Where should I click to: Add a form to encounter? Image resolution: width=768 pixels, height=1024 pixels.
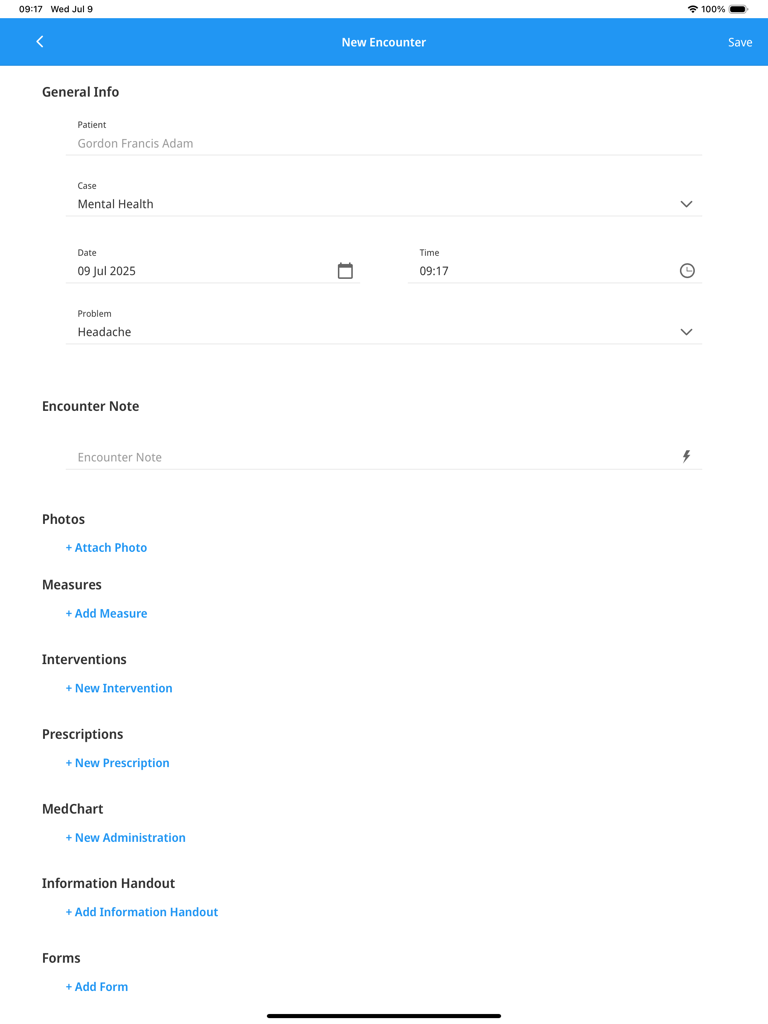coord(97,987)
